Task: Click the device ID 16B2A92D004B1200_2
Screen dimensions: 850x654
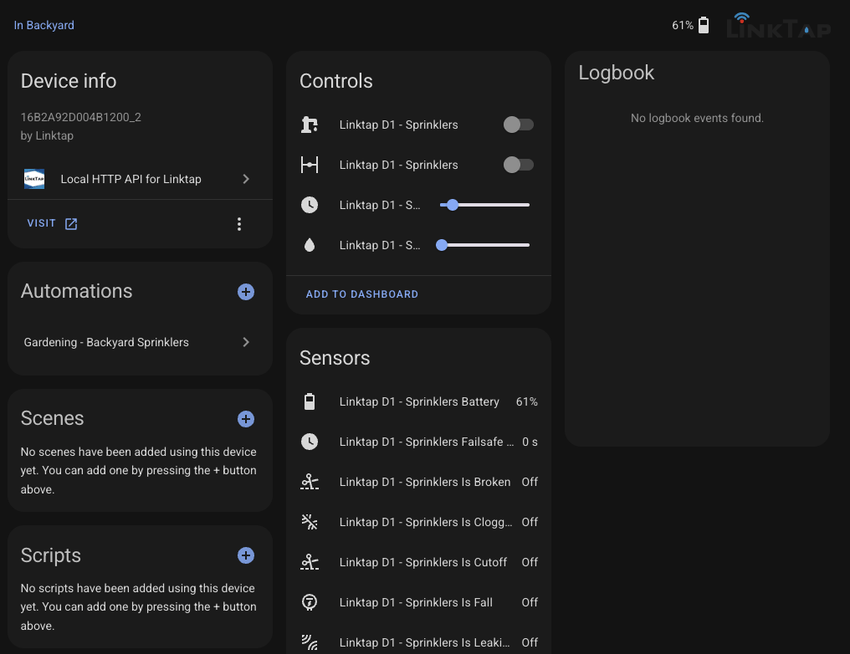Action: click(81, 117)
